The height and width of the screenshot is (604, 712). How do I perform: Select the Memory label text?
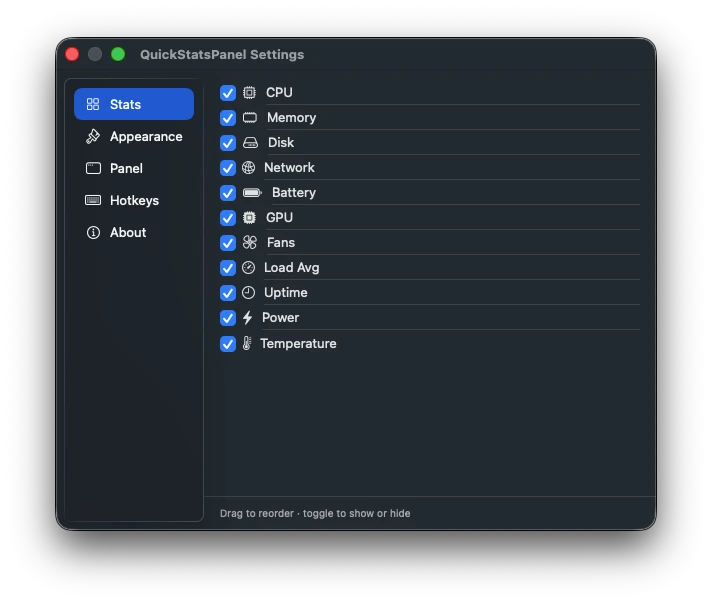point(292,118)
